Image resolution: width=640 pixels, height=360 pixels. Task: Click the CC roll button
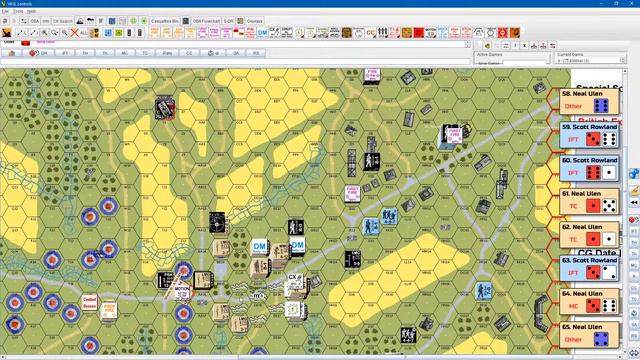click(189, 53)
